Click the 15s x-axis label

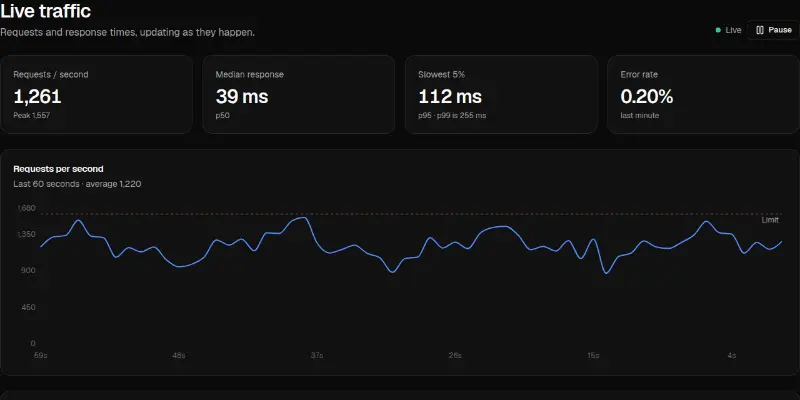point(593,356)
